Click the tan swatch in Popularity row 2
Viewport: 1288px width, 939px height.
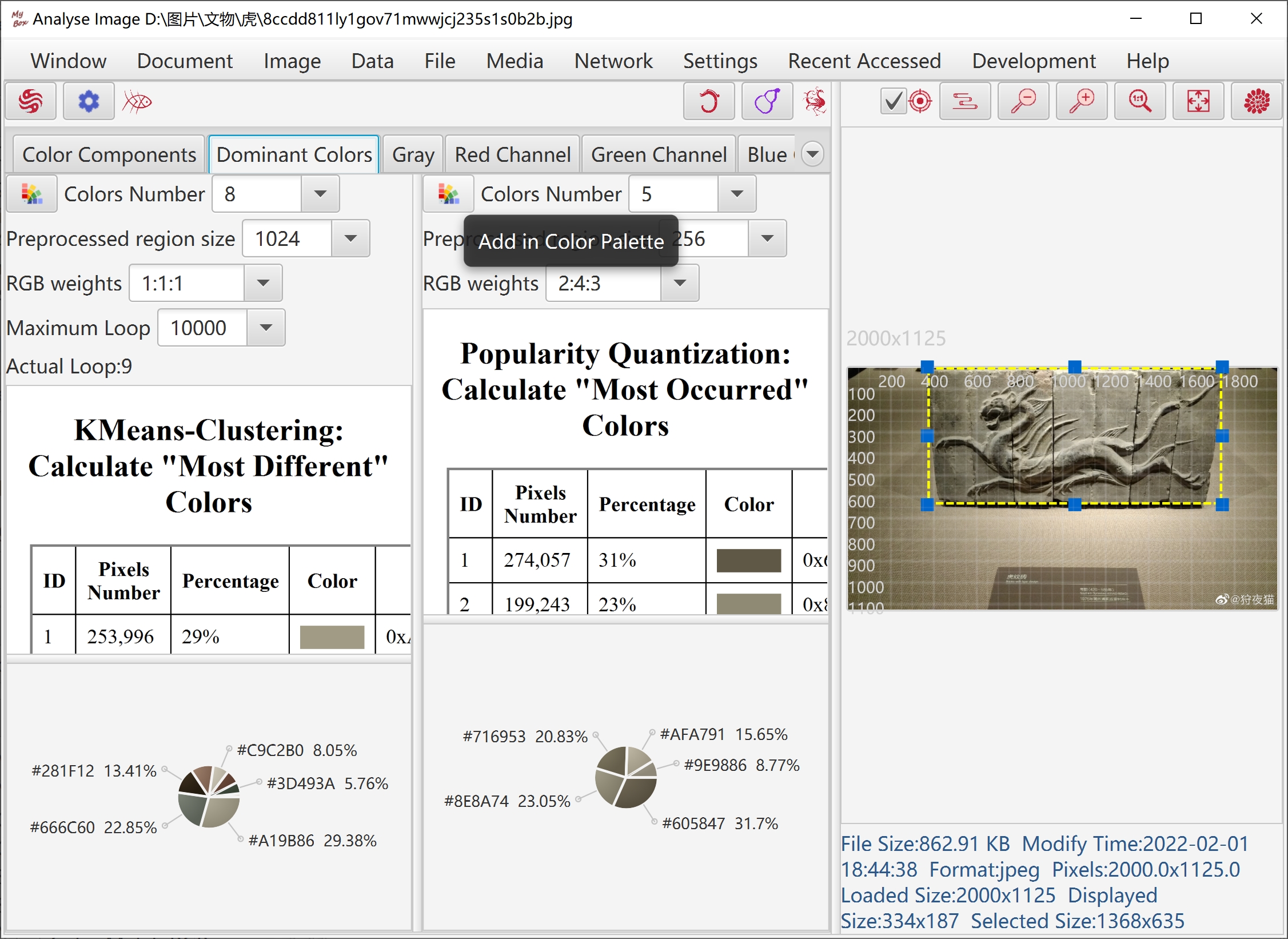(x=749, y=603)
